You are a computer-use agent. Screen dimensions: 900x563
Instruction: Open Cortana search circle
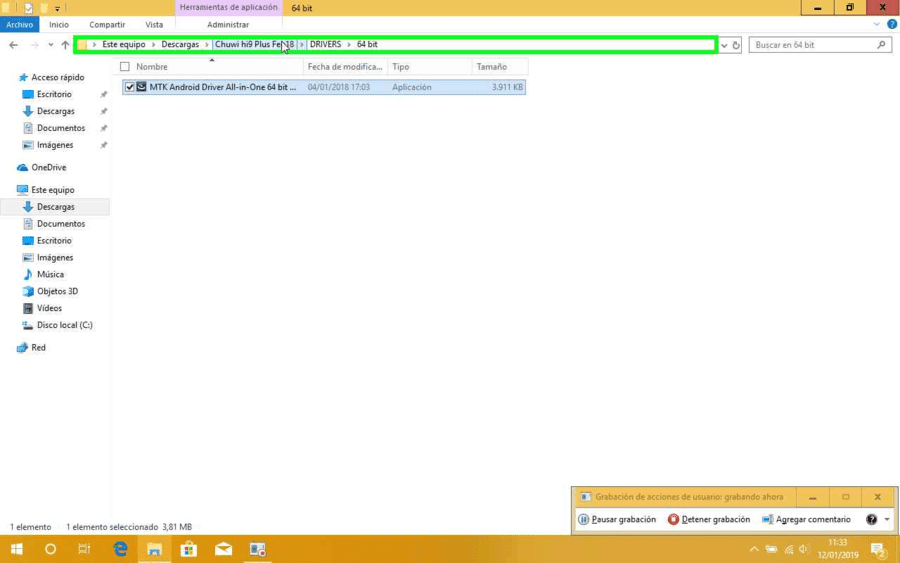tap(51, 549)
